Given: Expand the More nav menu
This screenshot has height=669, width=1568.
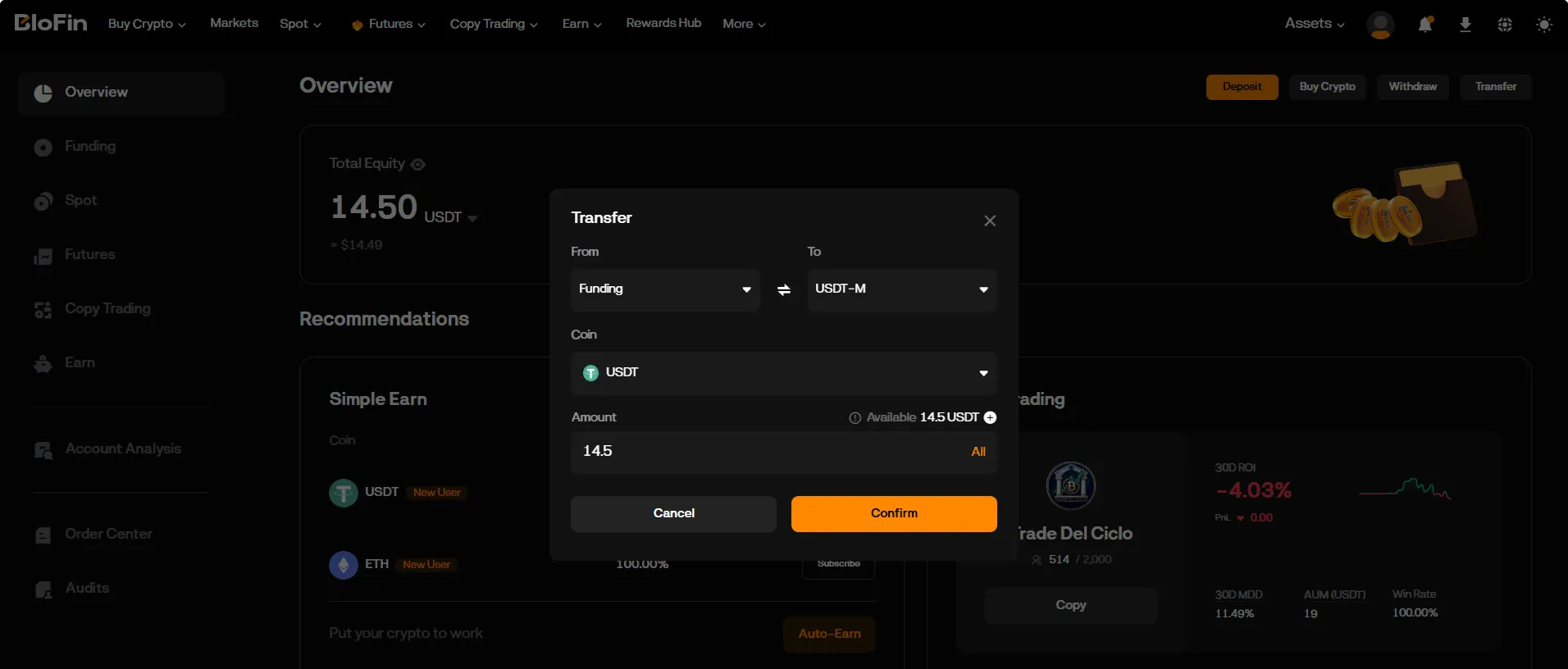Looking at the screenshot, I should click(744, 24).
